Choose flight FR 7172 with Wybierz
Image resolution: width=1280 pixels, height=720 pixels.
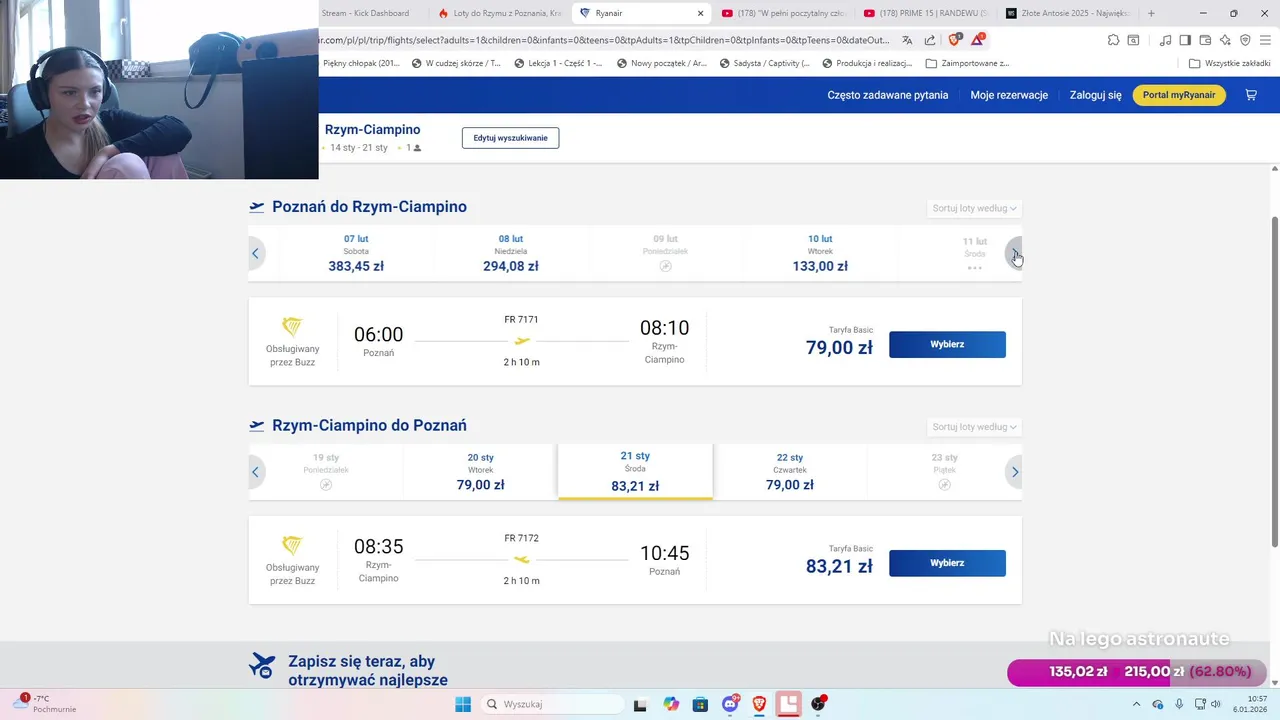[947, 563]
